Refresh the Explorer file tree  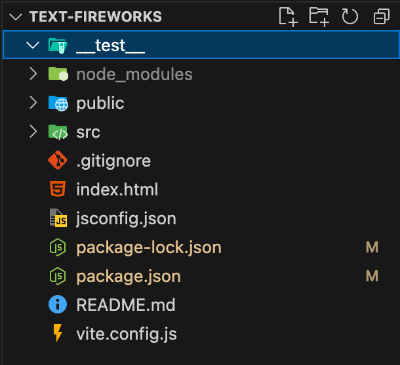[x=350, y=17]
